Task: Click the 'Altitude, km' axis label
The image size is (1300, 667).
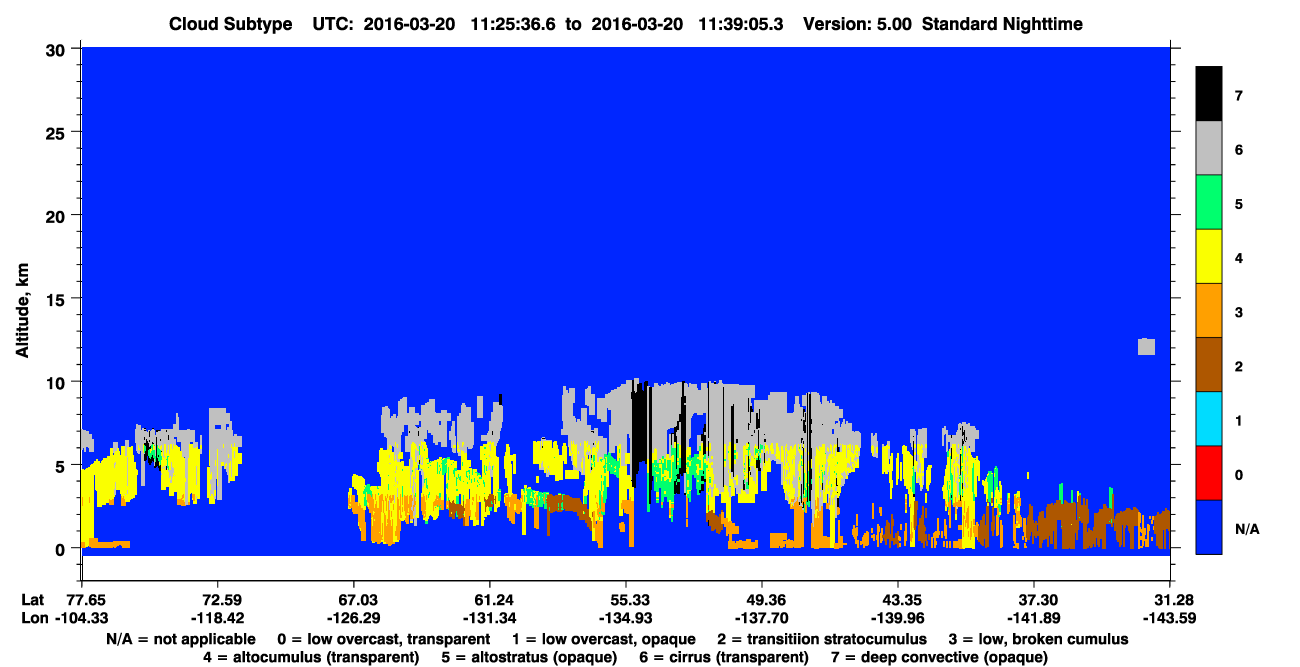Action: [x=22, y=310]
